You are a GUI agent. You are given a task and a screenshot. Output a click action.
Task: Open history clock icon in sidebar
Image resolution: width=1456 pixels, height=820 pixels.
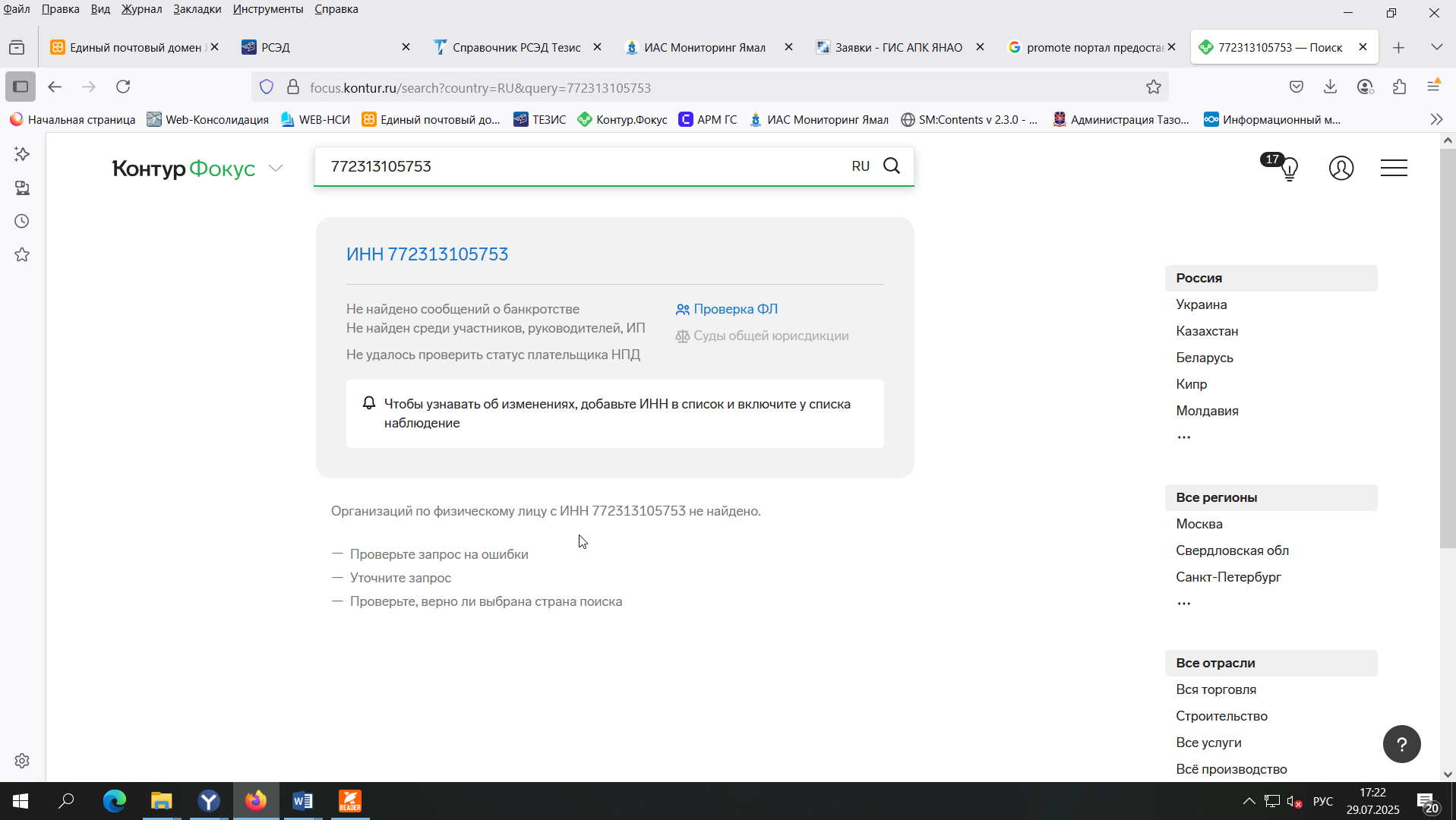coord(22,221)
